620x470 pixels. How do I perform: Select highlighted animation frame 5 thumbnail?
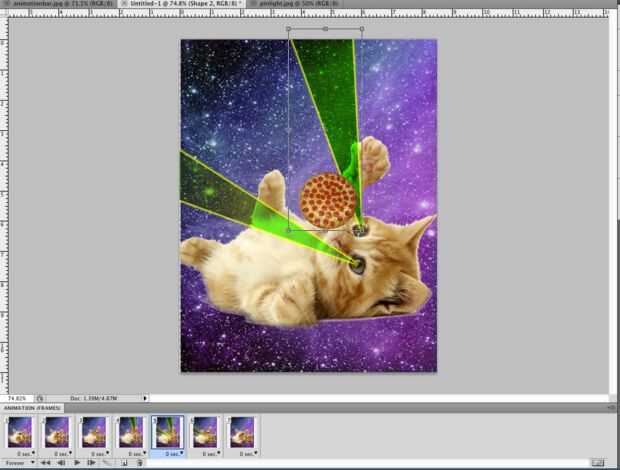[168, 432]
